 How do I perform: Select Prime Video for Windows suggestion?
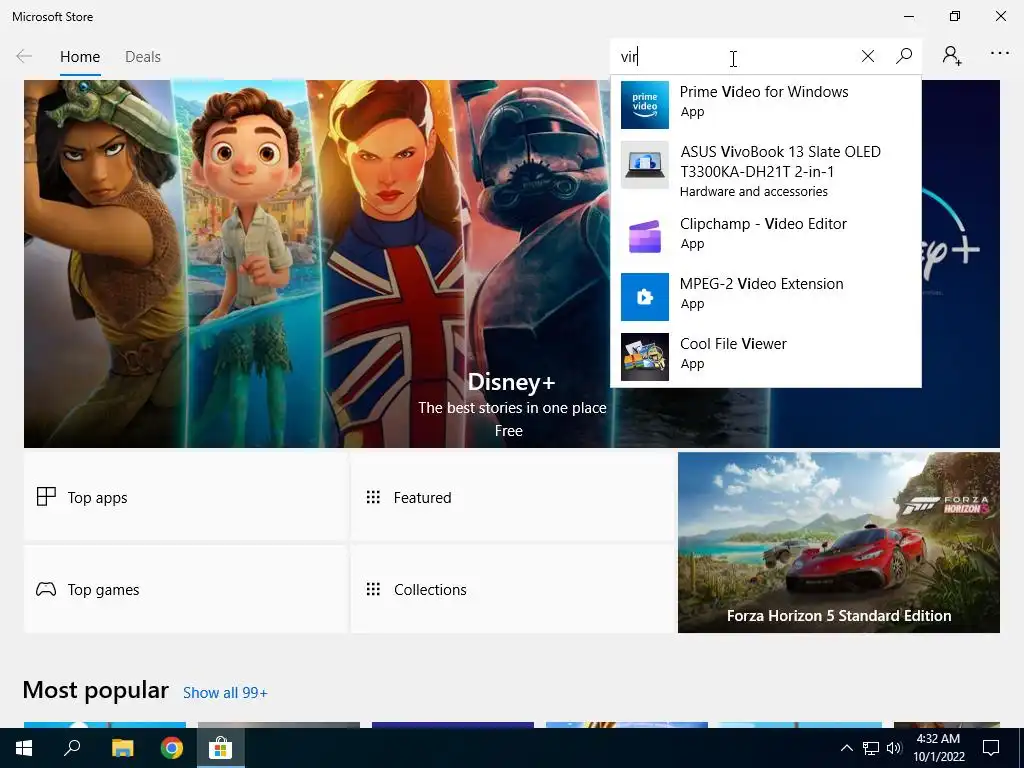coord(765,104)
